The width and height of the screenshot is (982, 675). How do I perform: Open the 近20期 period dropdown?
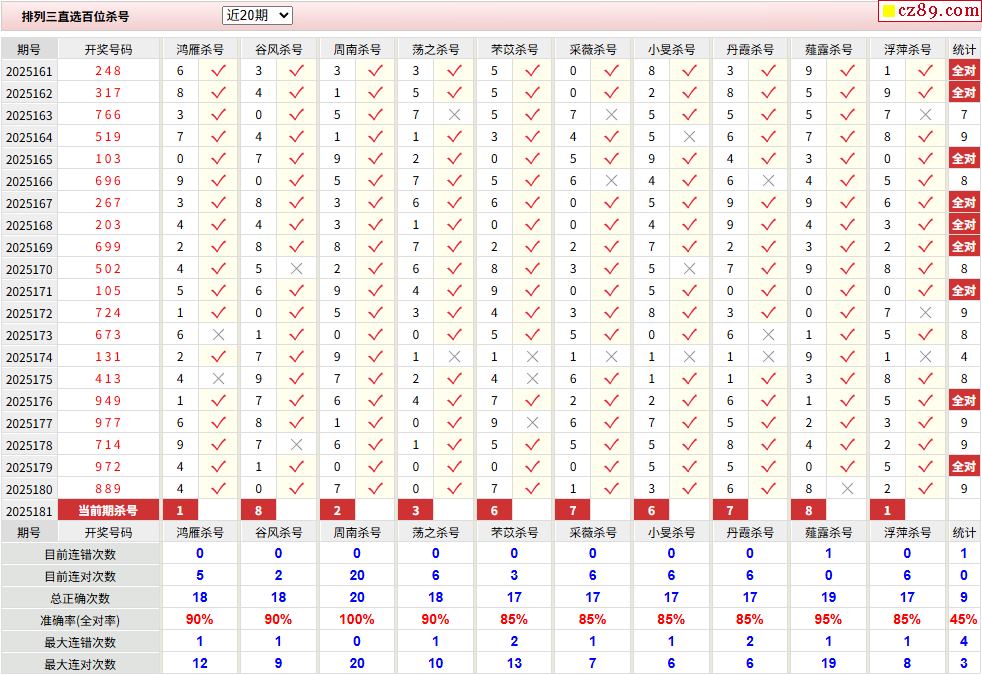coord(257,15)
